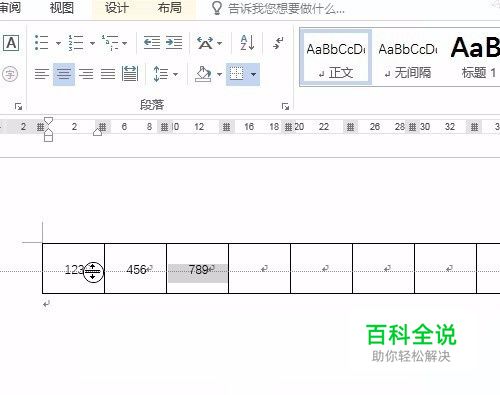Click the enclosed character 字 icon
500x395 pixels.
(10, 74)
